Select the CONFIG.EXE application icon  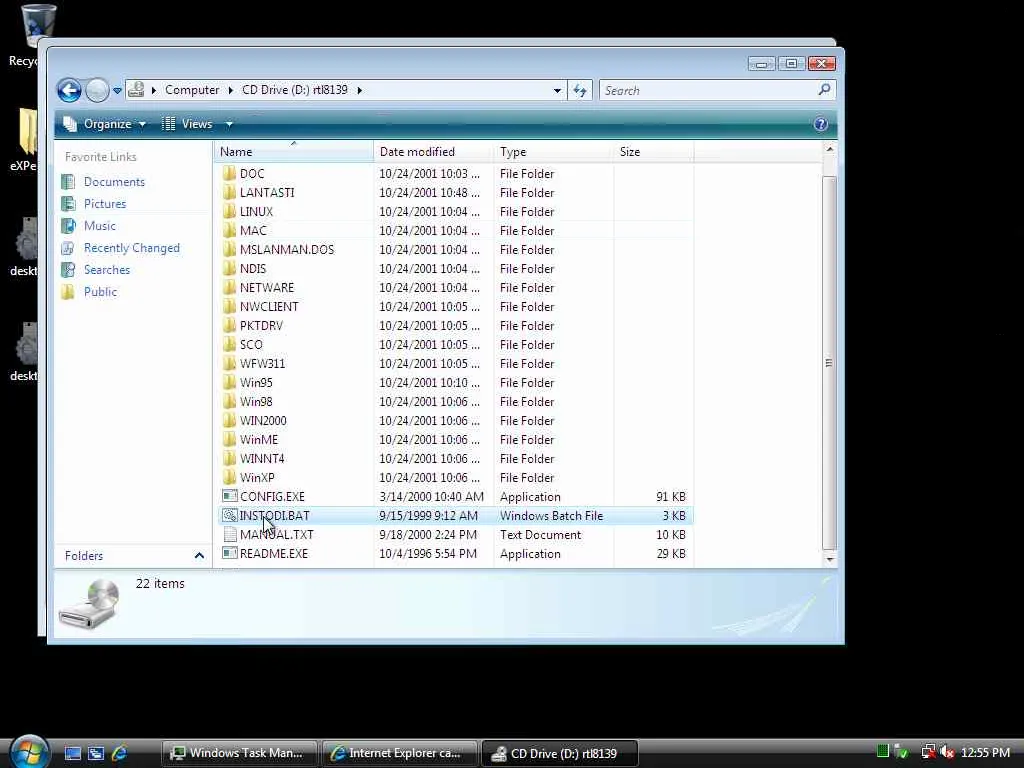(229, 496)
